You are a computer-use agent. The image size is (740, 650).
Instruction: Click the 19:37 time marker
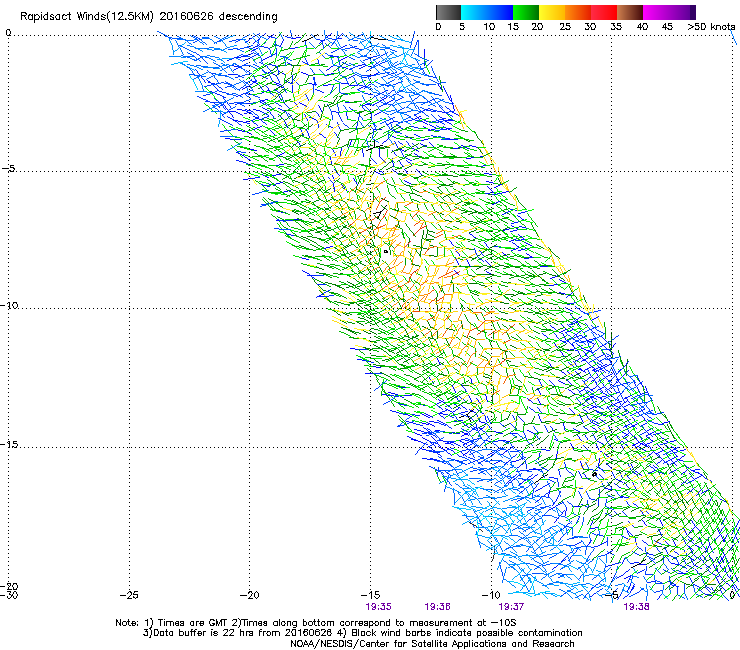tap(511, 607)
